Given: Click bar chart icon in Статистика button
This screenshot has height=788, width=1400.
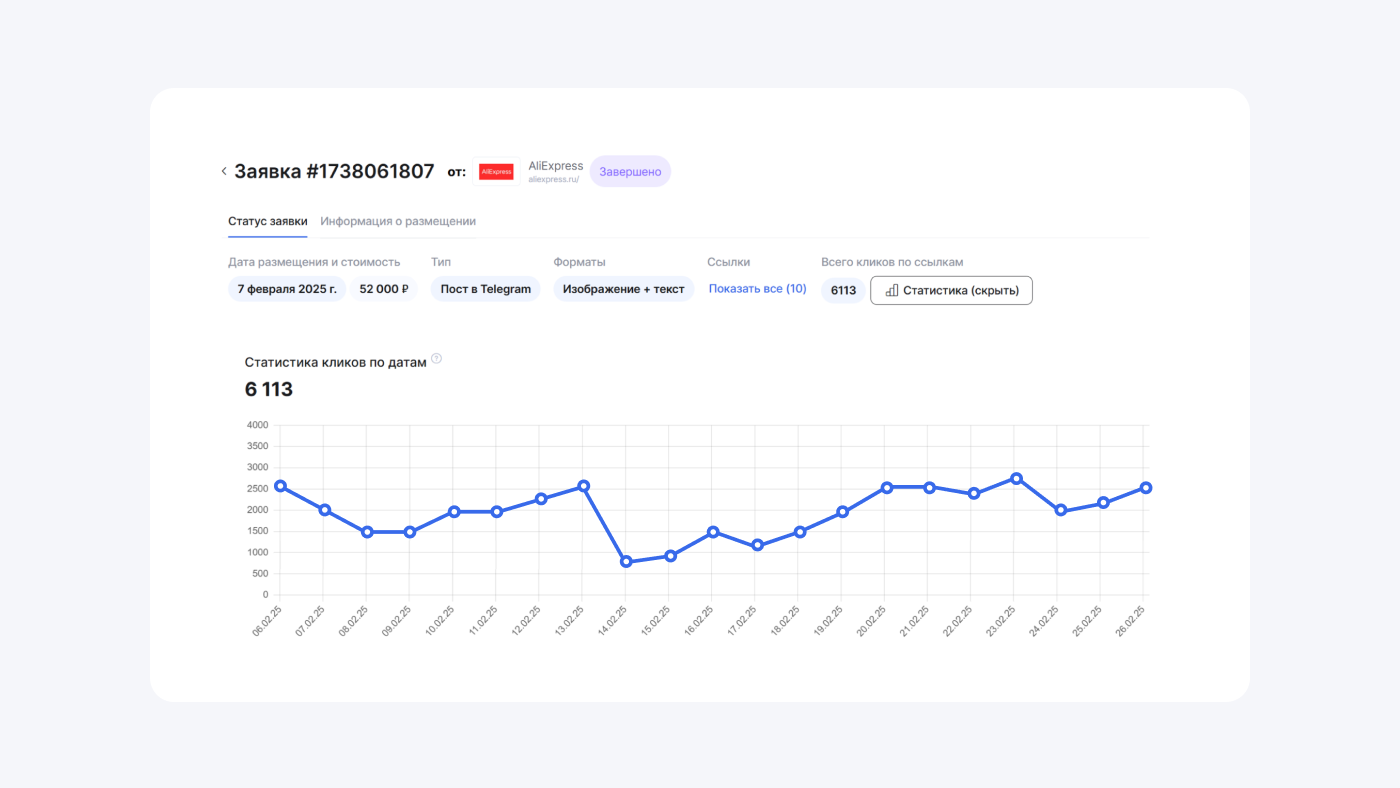Looking at the screenshot, I should pyautogui.click(x=892, y=290).
